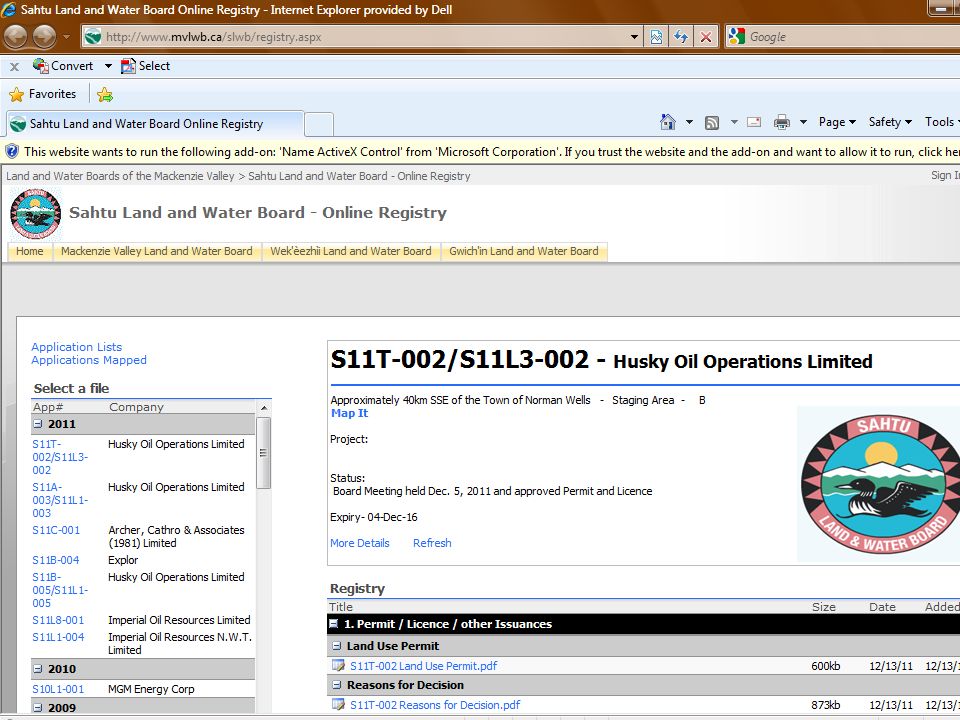This screenshot has width=960, height=720.
Task: Open the recent pages dropdown next to Forward
Action: 67,37
